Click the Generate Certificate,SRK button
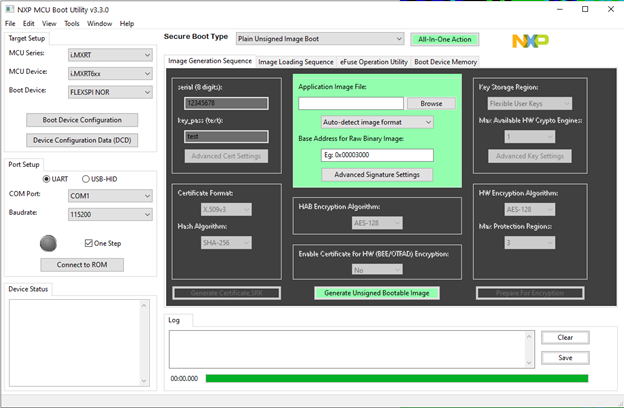The image size is (624, 408). pyautogui.click(x=226, y=293)
